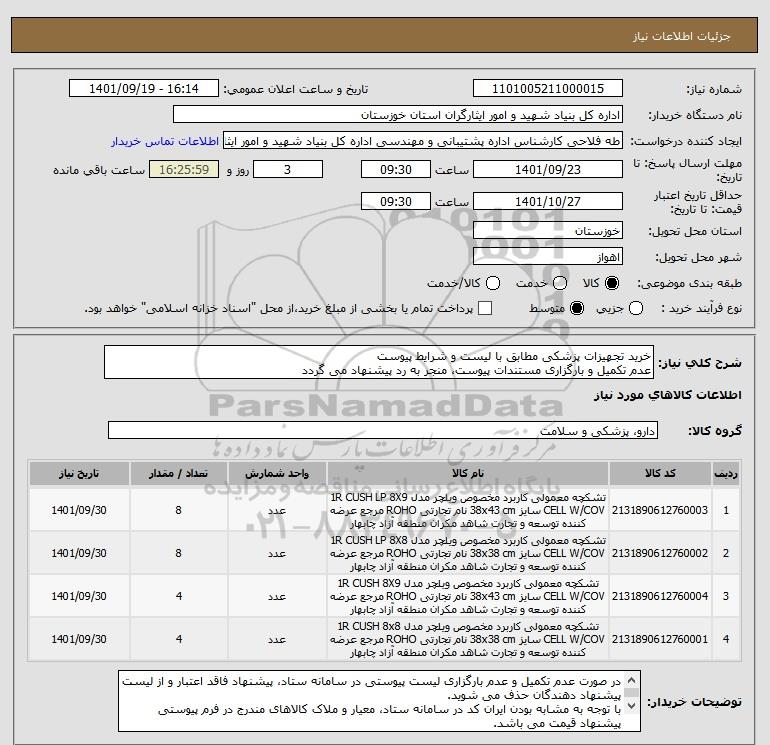Click item code 213189061276​0003
The image size is (770, 745).
[660, 510]
